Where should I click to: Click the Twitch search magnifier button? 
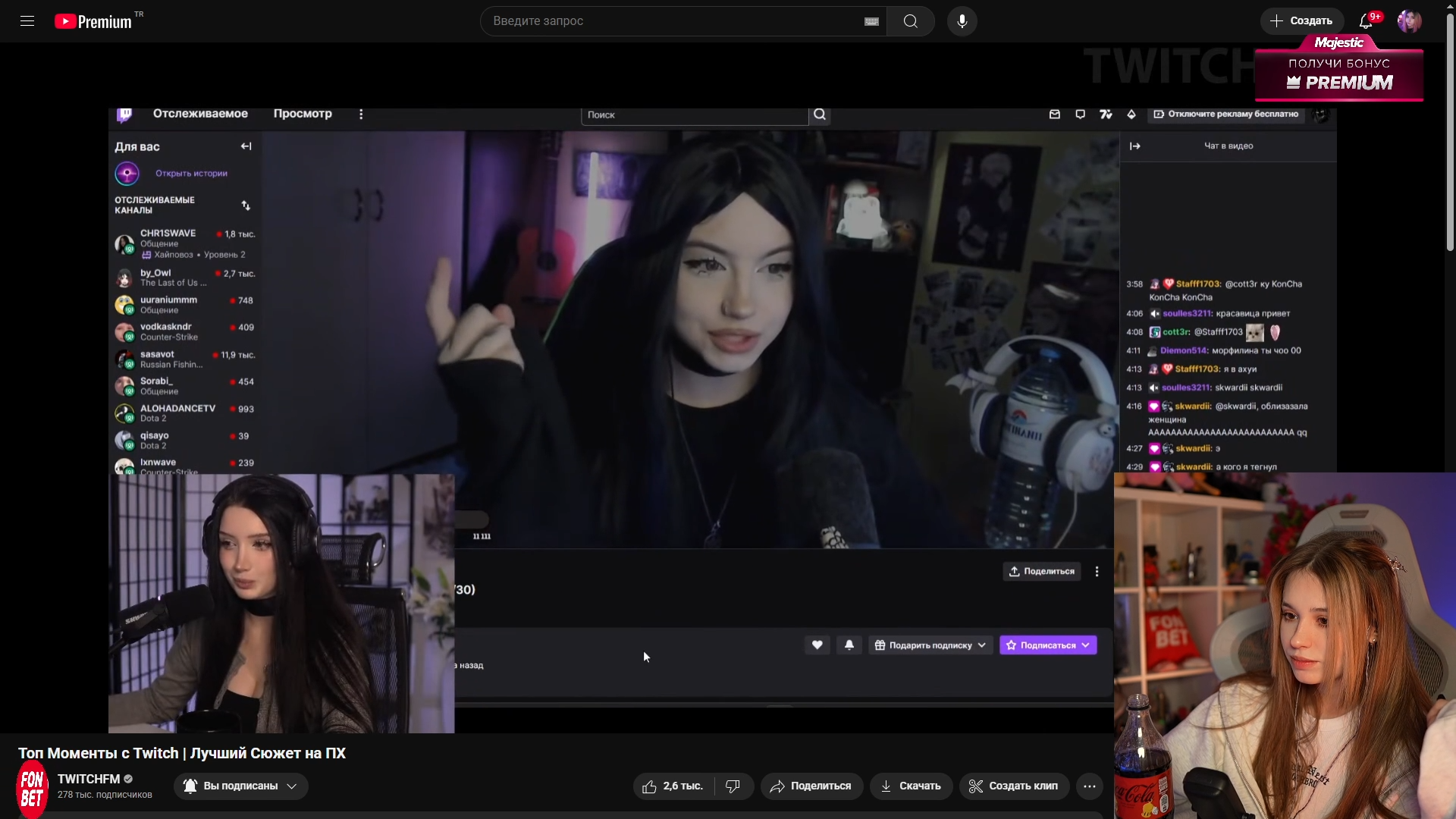(x=820, y=115)
